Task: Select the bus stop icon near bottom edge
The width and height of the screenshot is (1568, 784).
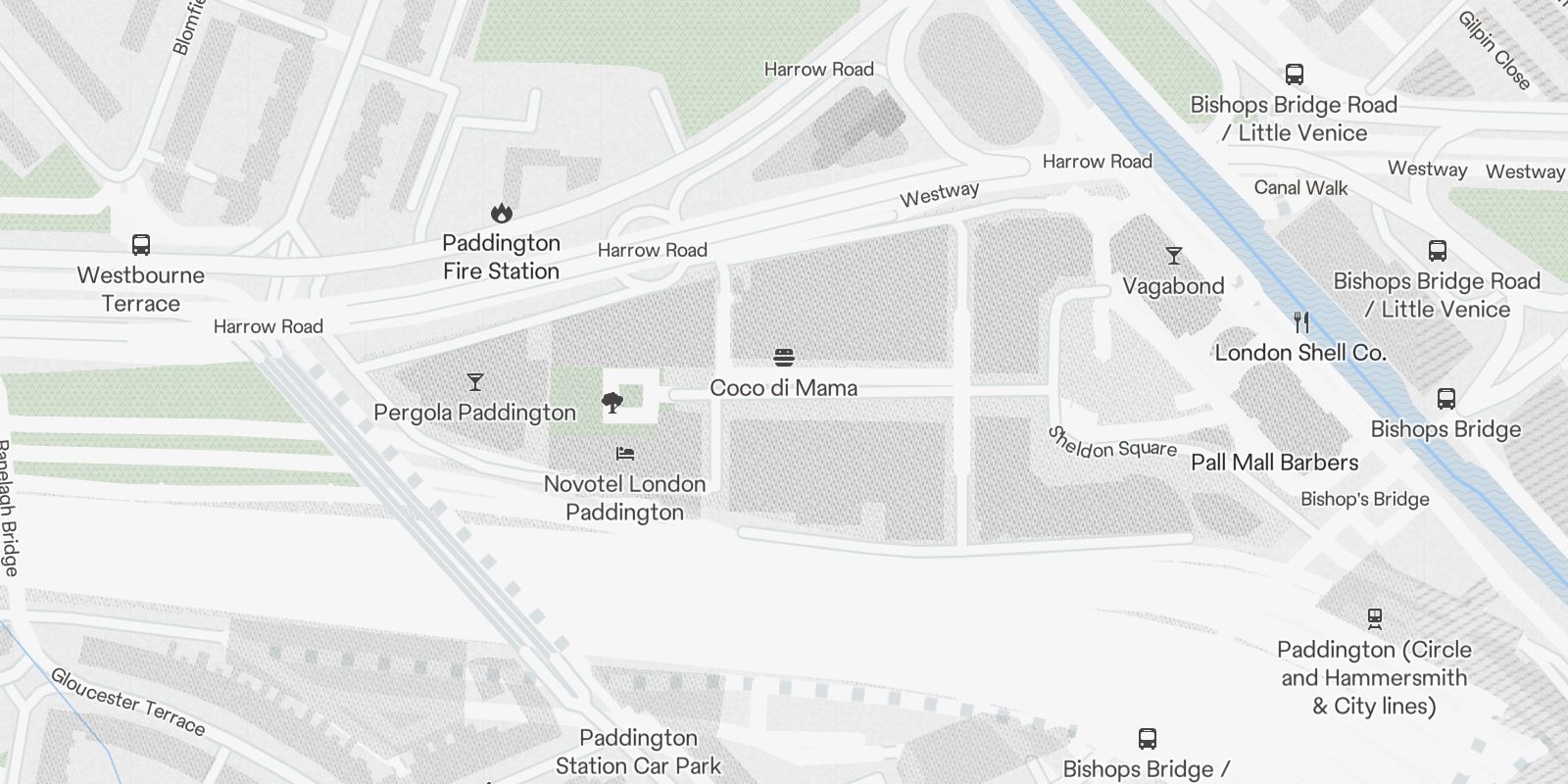Action: (x=1147, y=739)
